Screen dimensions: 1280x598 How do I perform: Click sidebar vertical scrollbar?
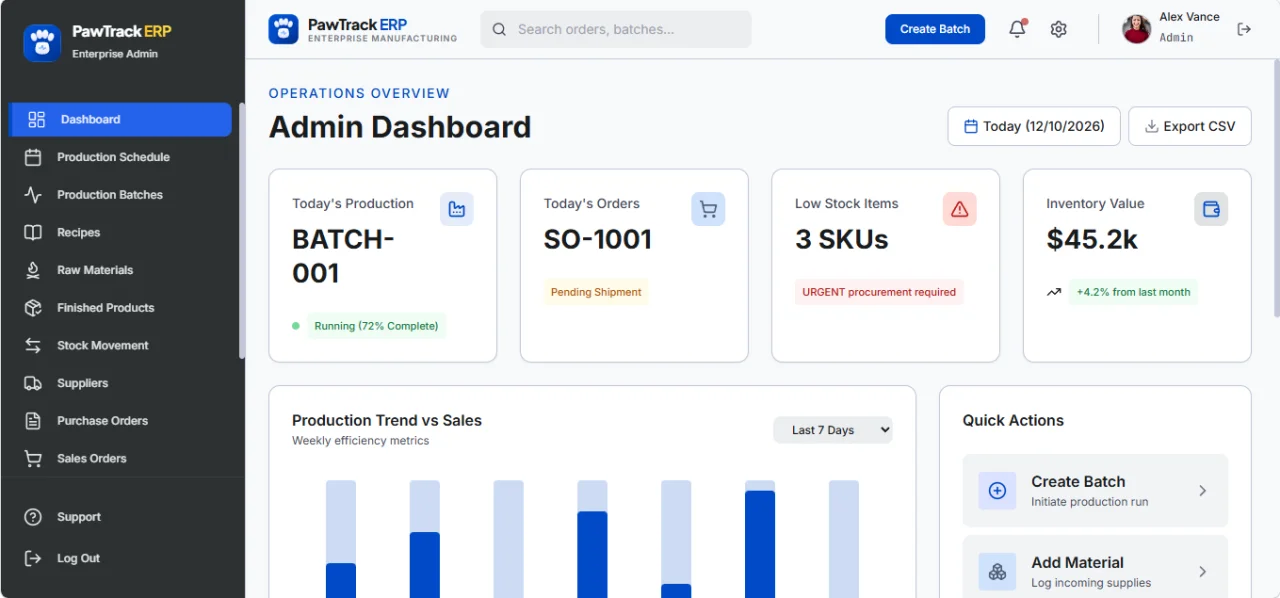242,230
